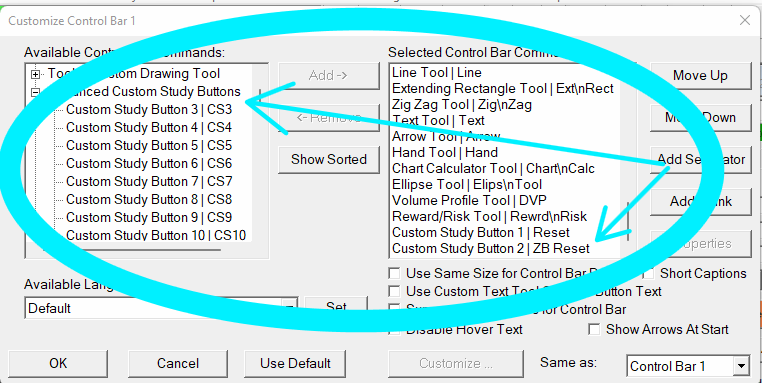
Task: Toggle Short Captions checkbox
Action: 649,274
